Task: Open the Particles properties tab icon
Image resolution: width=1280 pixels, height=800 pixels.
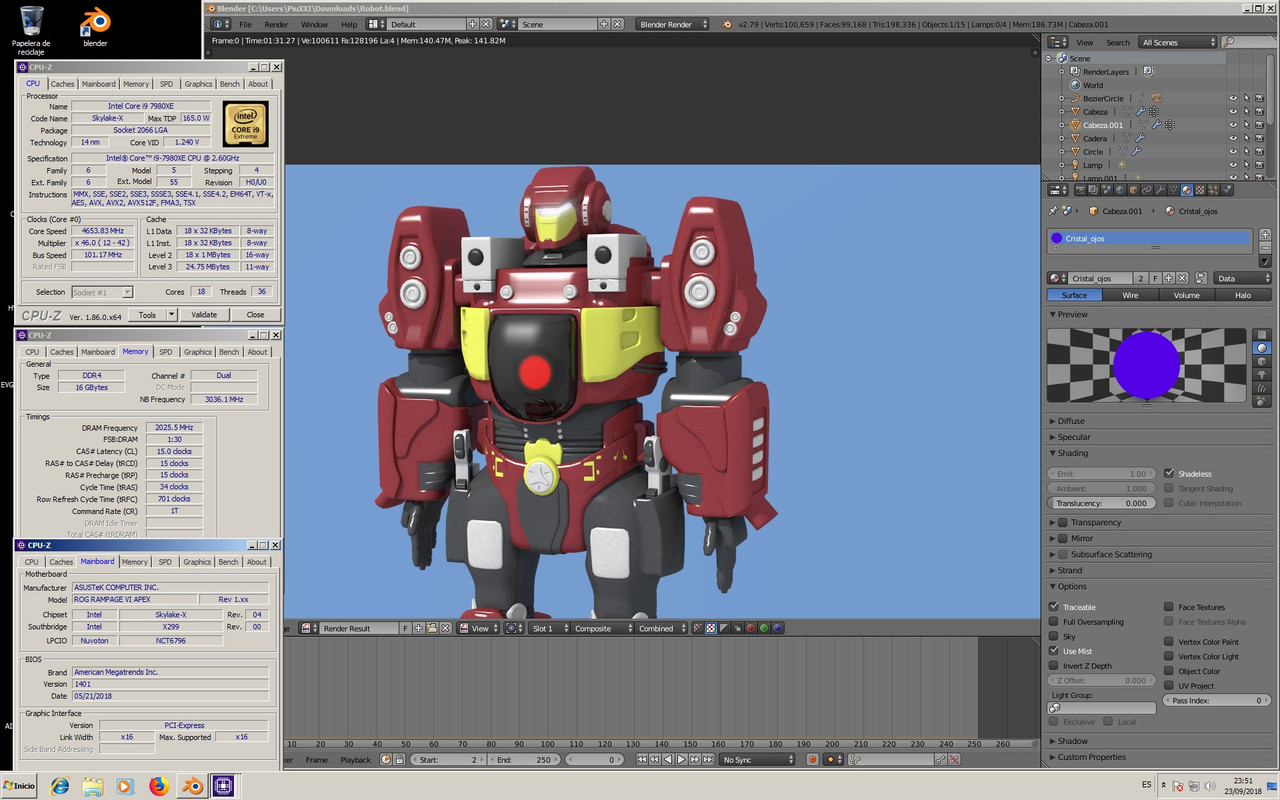Action: point(1213,190)
